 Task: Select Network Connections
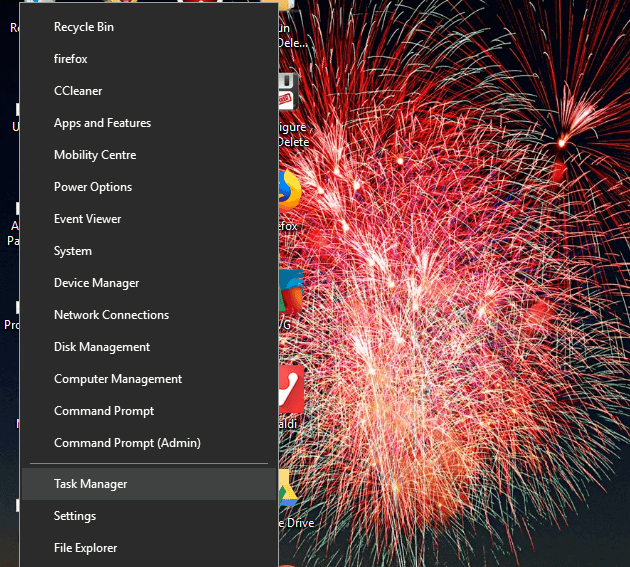click(x=149, y=315)
